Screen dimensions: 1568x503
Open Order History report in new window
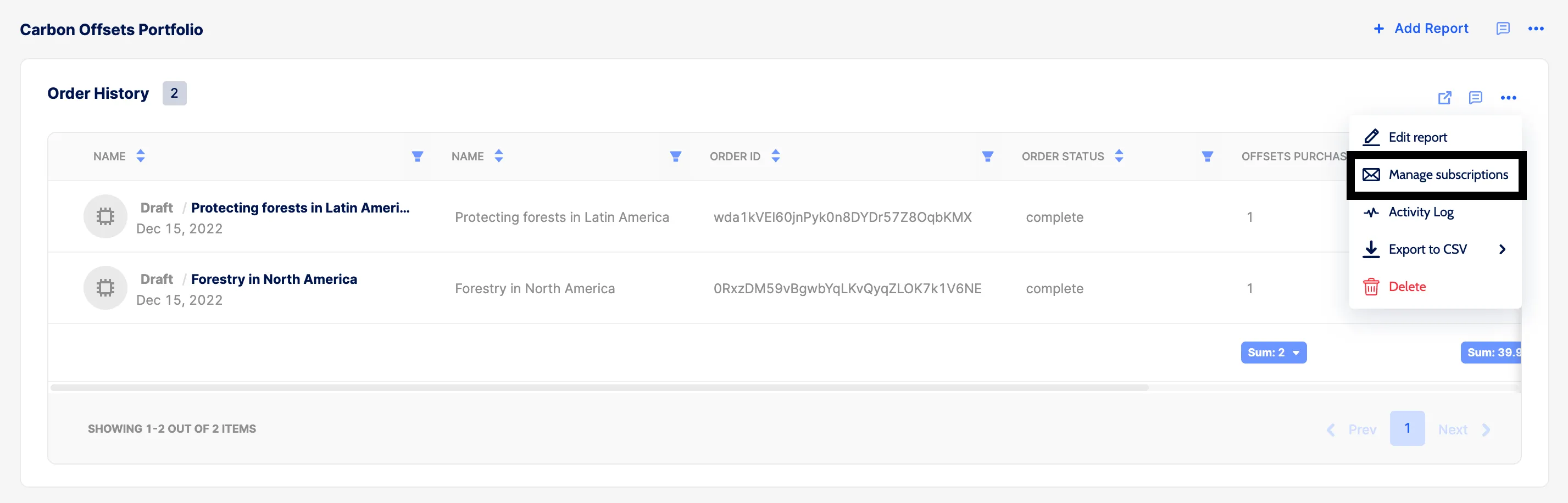click(1444, 98)
